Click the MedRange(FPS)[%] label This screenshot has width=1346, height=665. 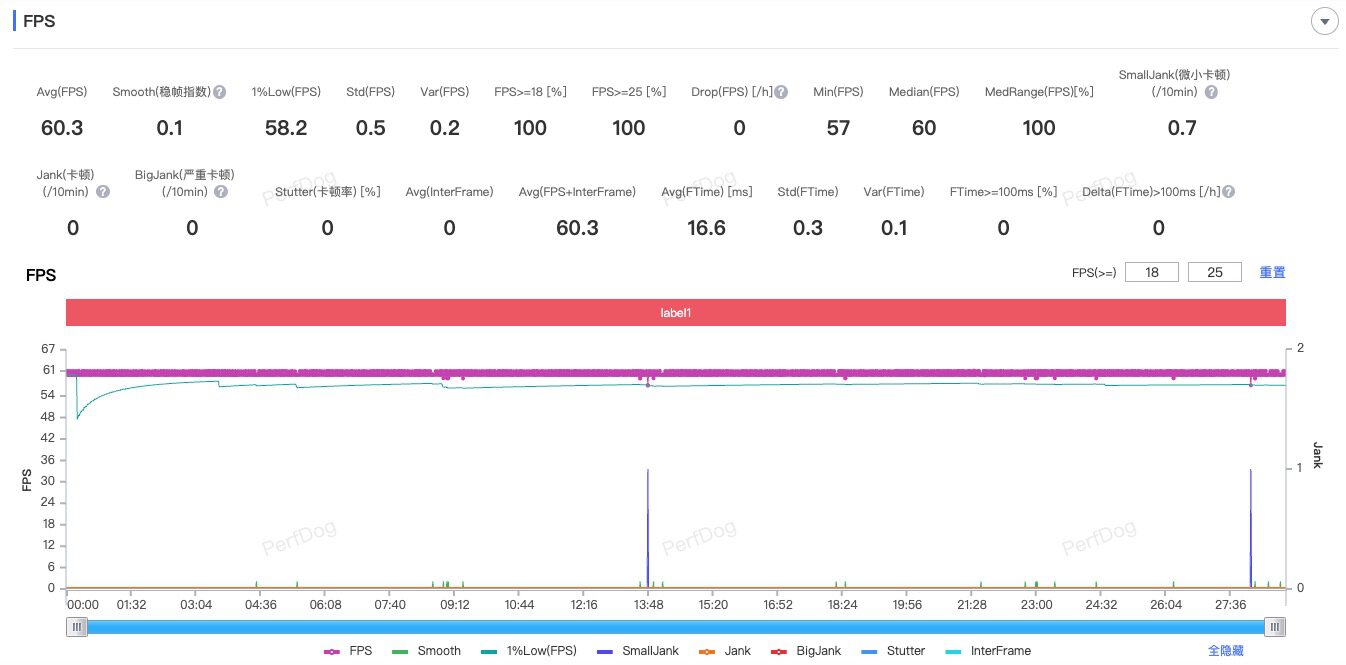[x=1039, y=92]
